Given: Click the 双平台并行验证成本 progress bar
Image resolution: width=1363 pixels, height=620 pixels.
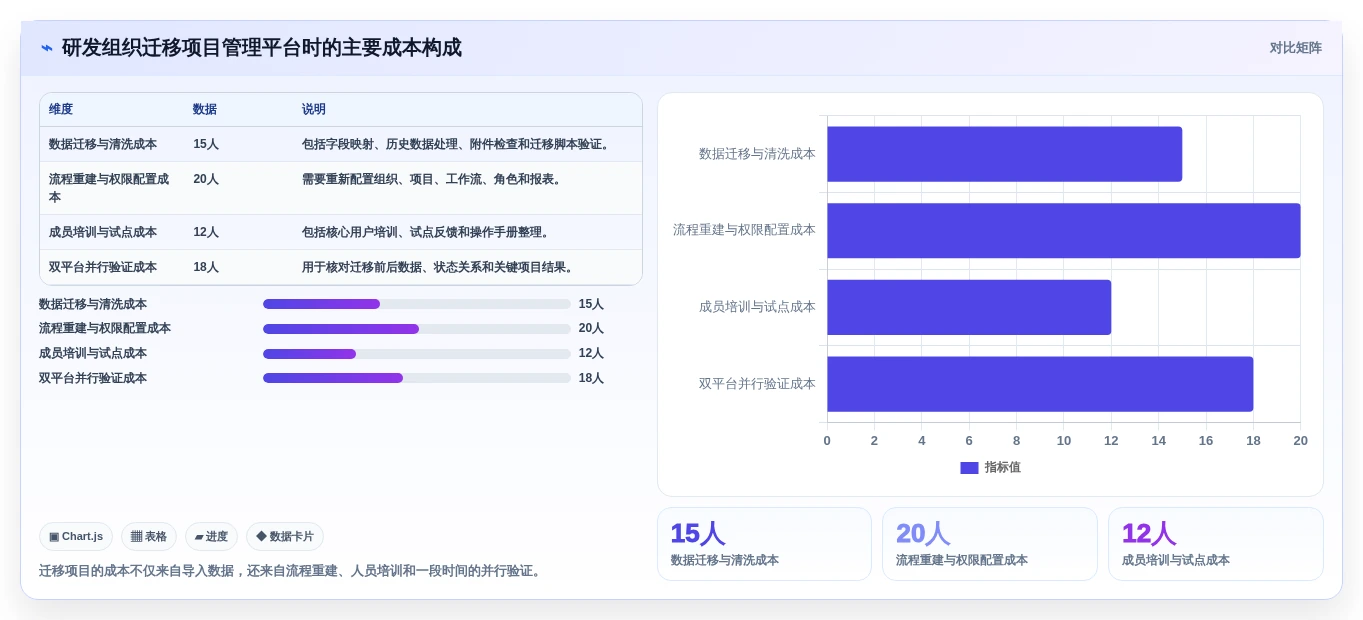Looking at the screenshot, I should point(417,378).
